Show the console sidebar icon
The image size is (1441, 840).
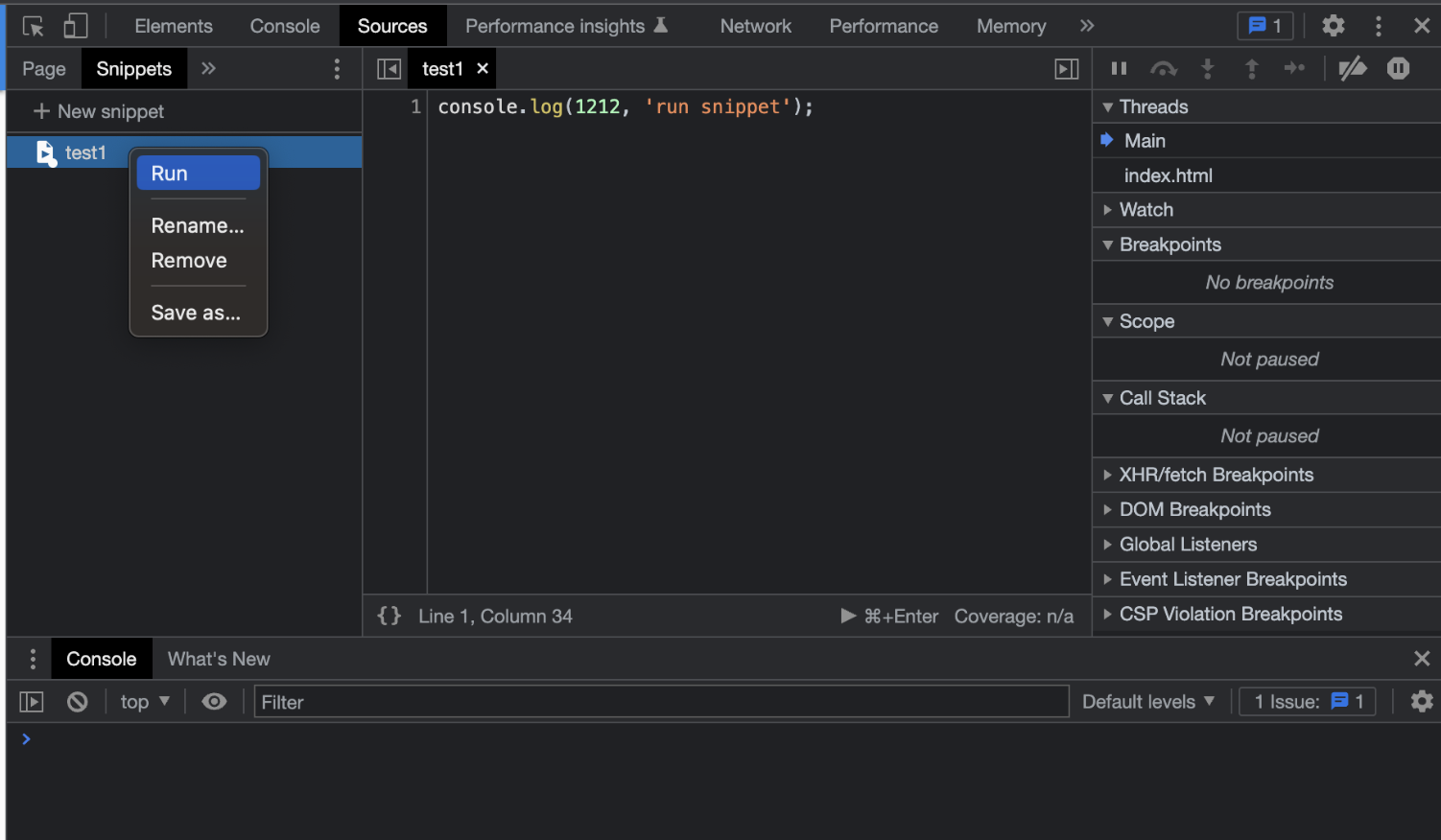pyautogui.click(x=32, y=702)
